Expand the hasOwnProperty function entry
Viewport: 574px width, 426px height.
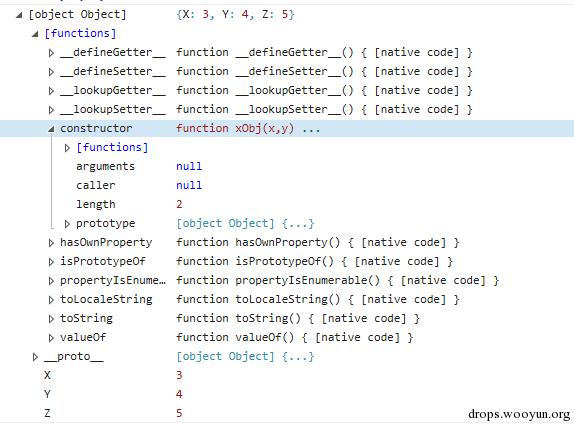click(51, 243)
